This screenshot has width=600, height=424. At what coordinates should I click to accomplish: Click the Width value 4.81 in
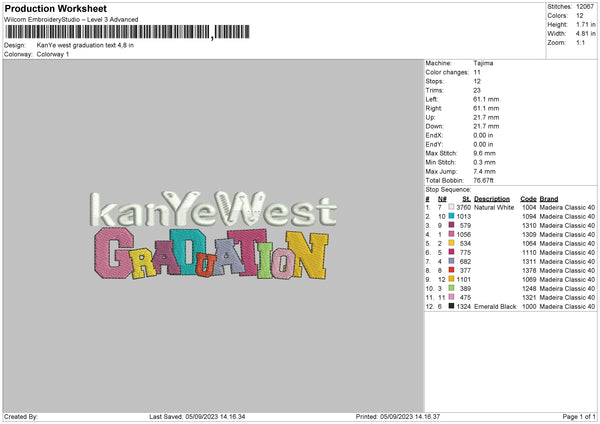[585, 34]
